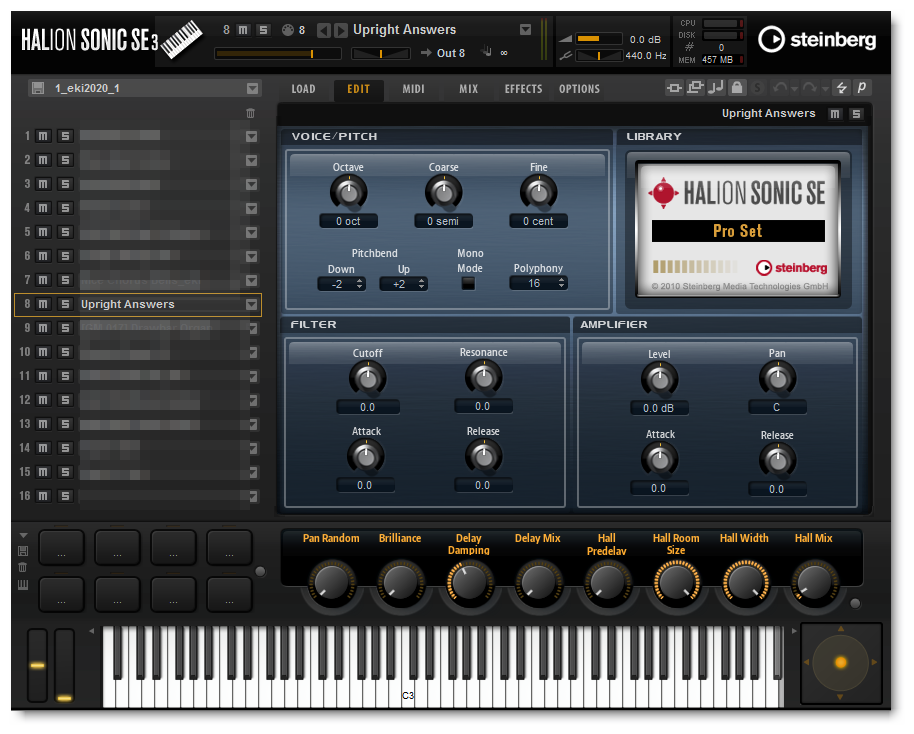Select the EDIT tab
The width and height of the screenshot is (914, 734).
[x=358, y=89]
